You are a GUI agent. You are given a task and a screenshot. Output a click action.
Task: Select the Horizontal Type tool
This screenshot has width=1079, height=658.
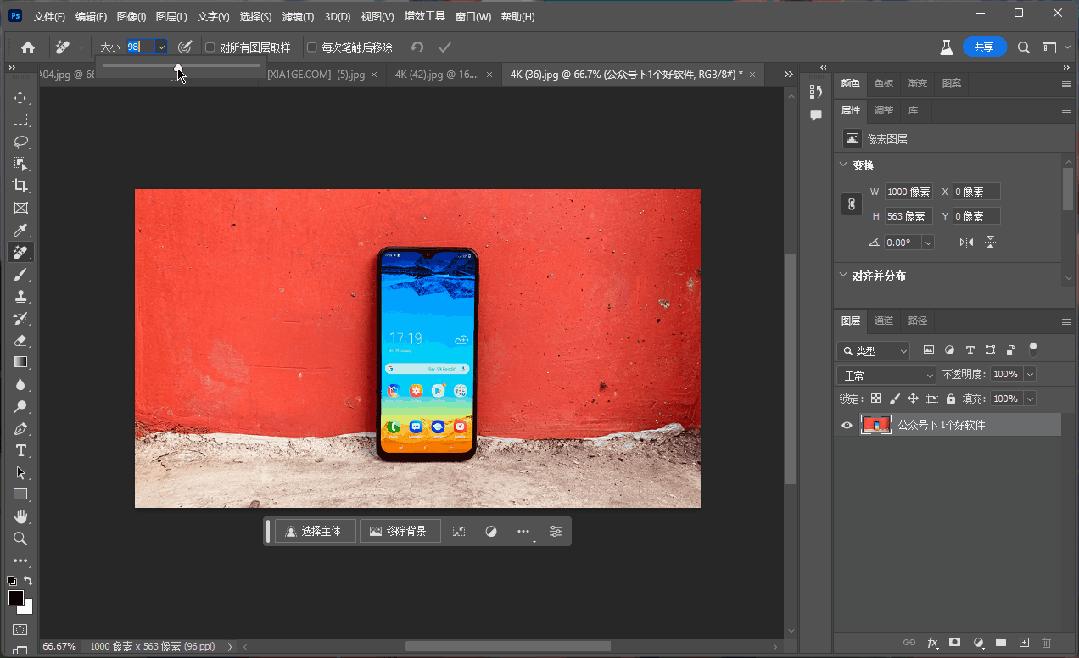(21, 450)
